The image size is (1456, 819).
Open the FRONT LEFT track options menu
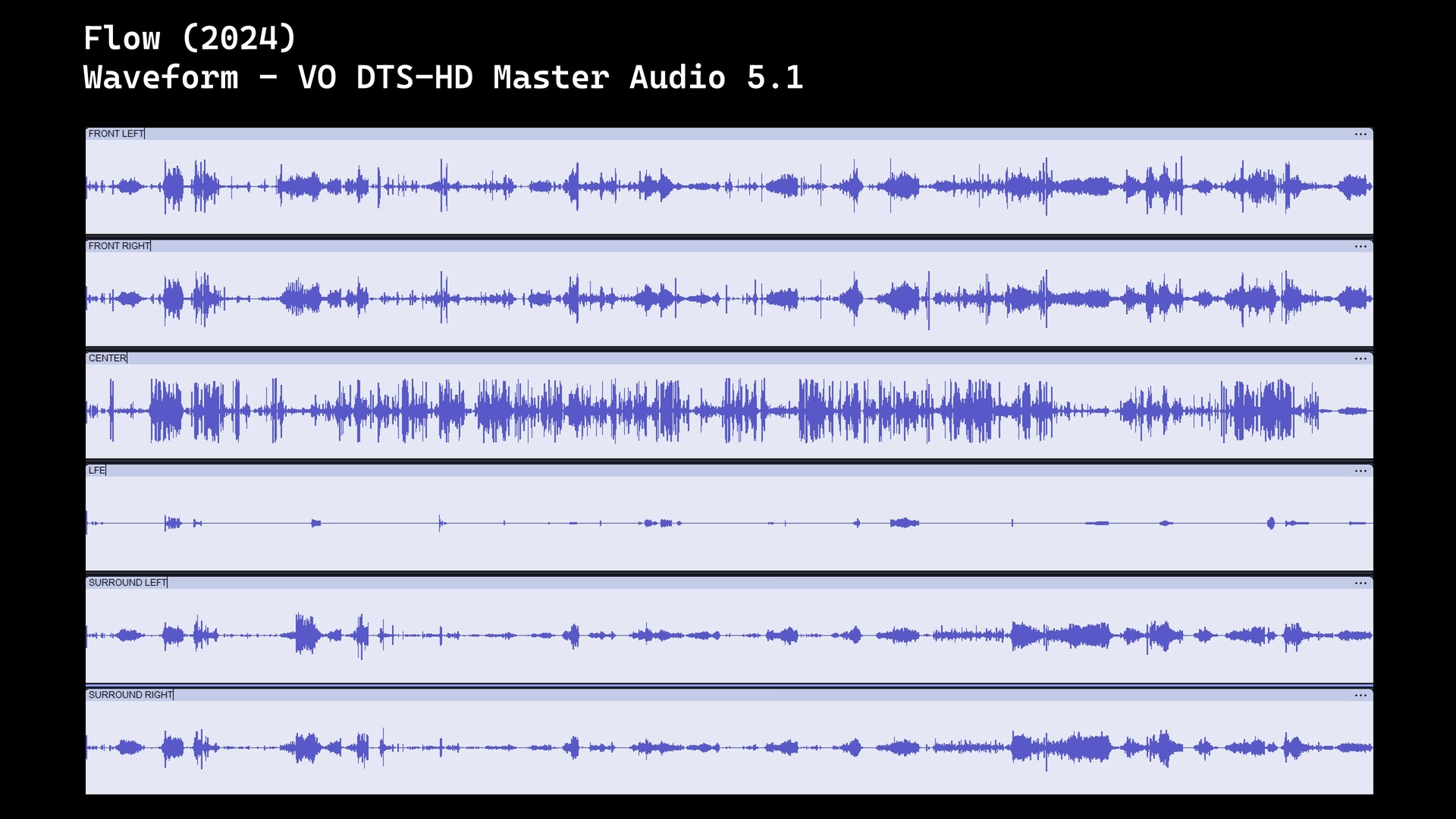(1360, 134)
